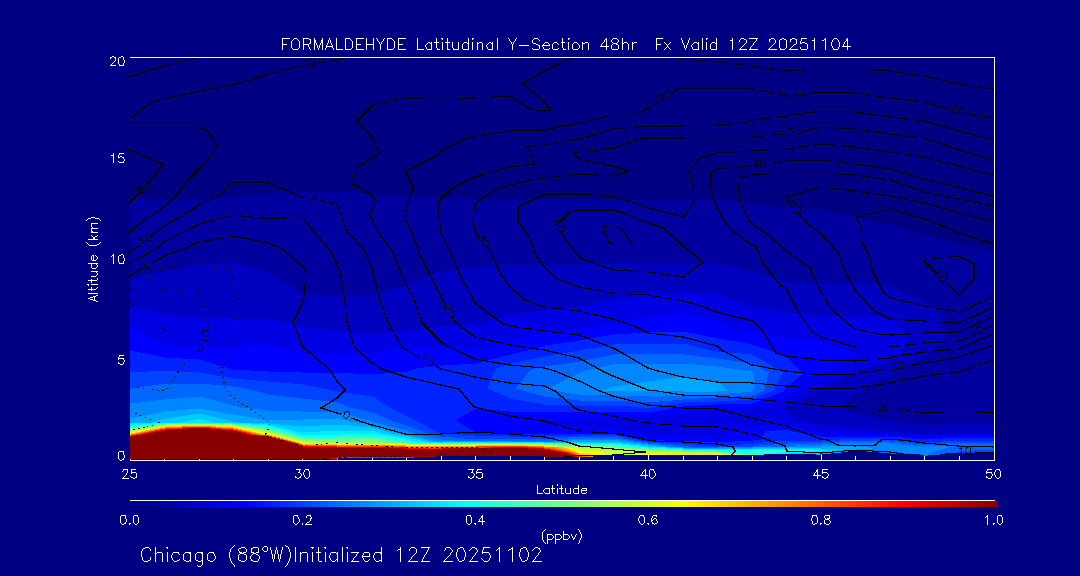Click altitude axis tick label 15
Image resolution: width=1080 pixels, height=576 pixels.
(116, 158)
